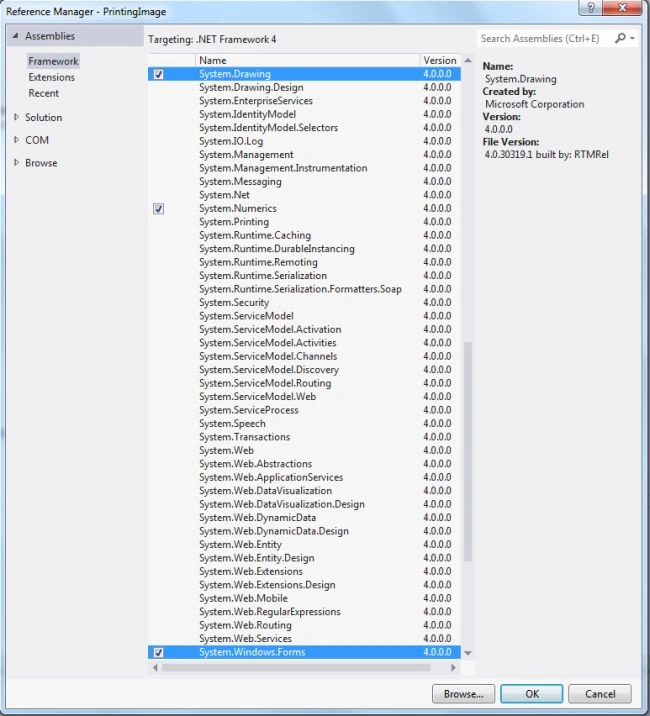Click the vertical scrollbar down arrow
This screenshot has width=650, height=716.
pos(468,653)
